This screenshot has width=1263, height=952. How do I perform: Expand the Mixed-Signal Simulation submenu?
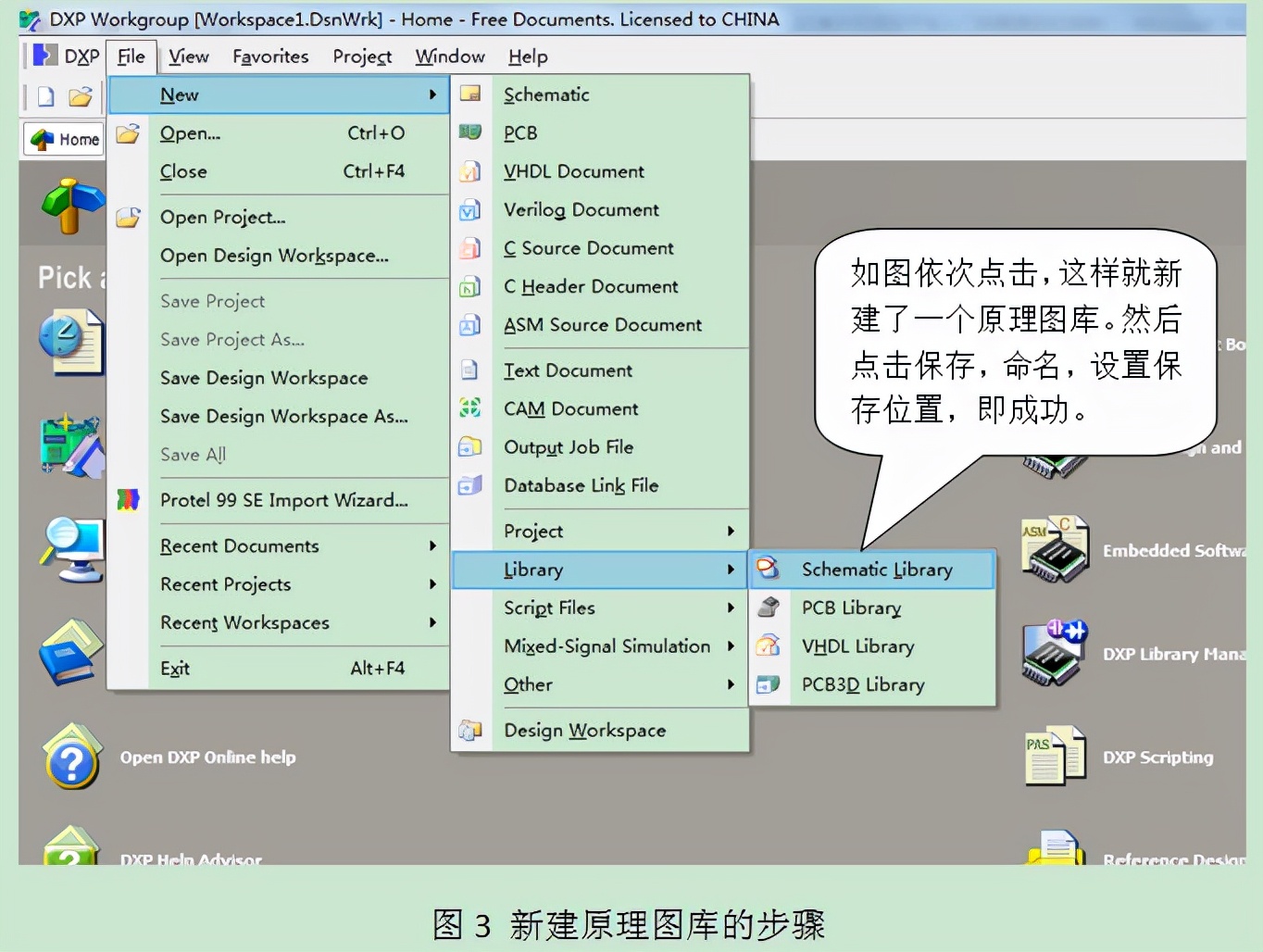tap(732, 646)
